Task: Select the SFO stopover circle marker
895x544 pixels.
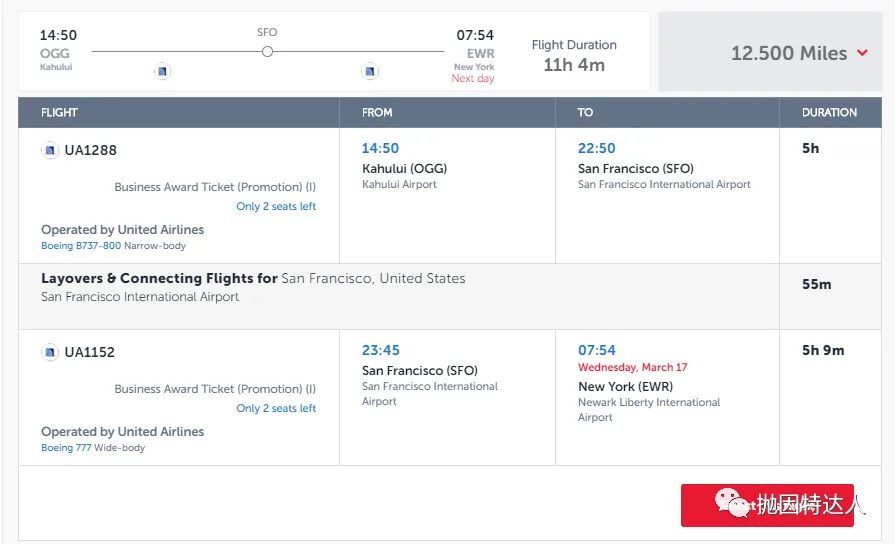Action: [x=267, y=51]
